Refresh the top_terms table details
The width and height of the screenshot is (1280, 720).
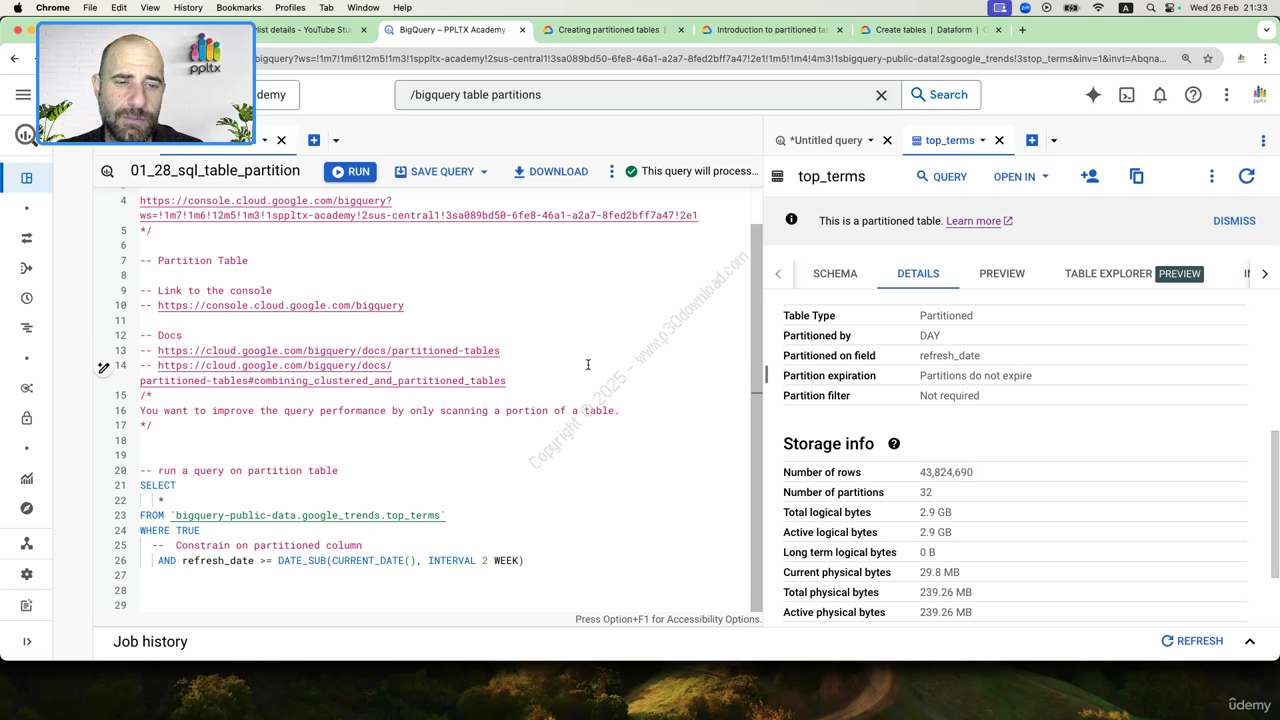tap(1247, 176)
